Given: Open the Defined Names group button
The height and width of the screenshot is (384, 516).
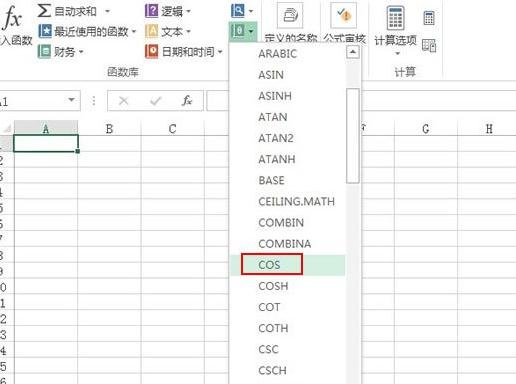Looking at the screenshot, I should click(x=290, y=22).
